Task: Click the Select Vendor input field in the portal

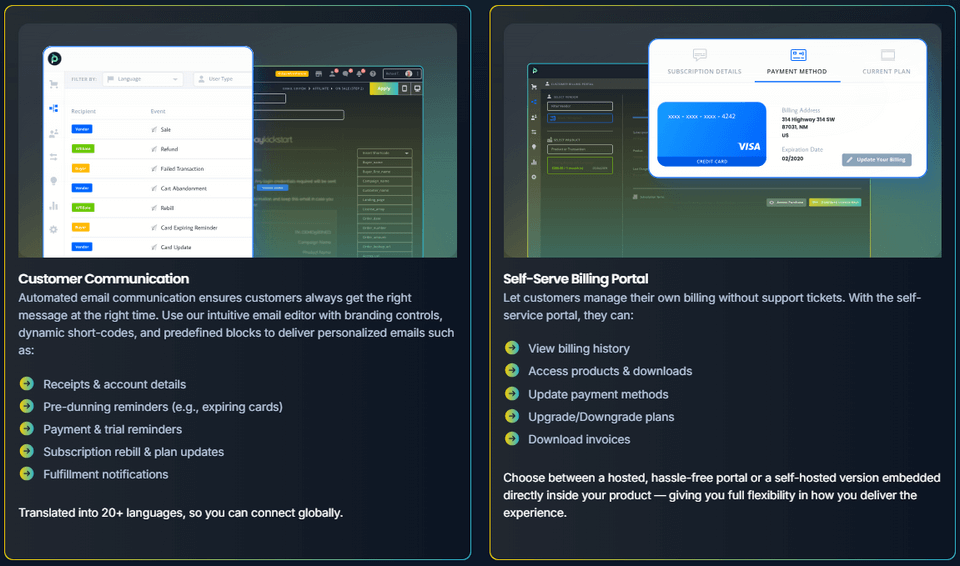Action: point(580,106)
